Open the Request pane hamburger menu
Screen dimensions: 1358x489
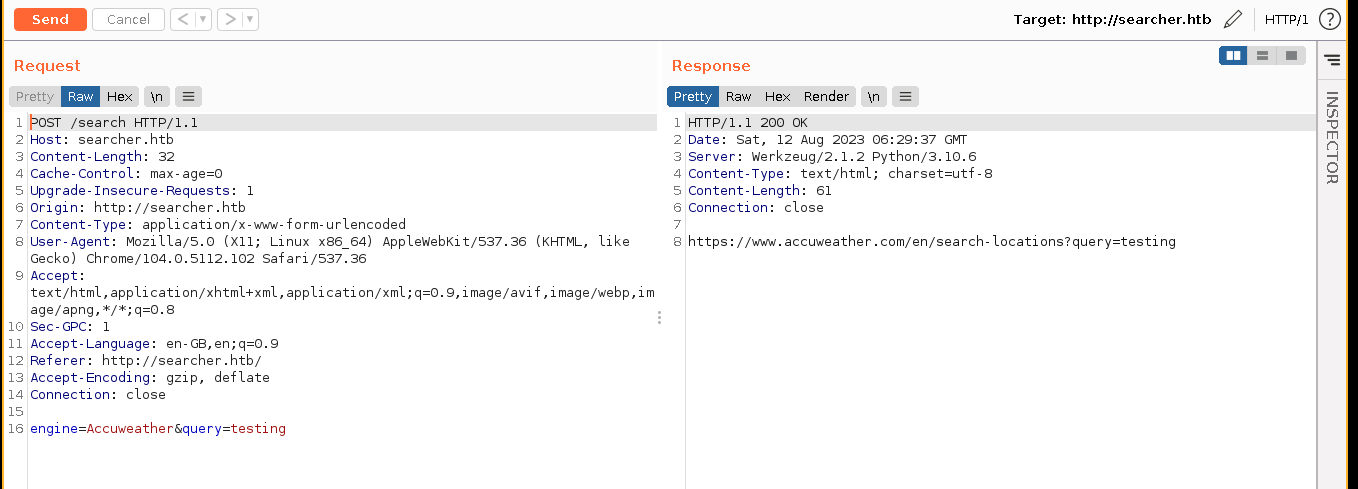(189, 97)
